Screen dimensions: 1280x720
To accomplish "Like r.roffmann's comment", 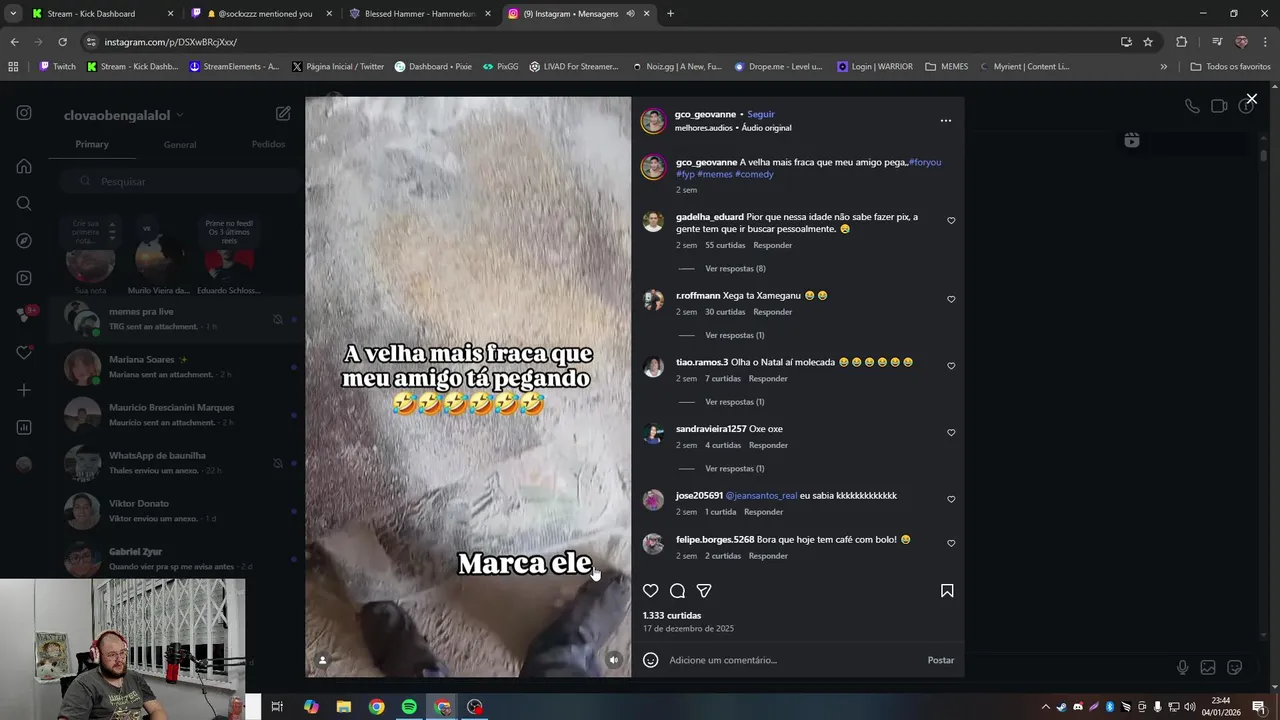I will click(x=951, y=299).
